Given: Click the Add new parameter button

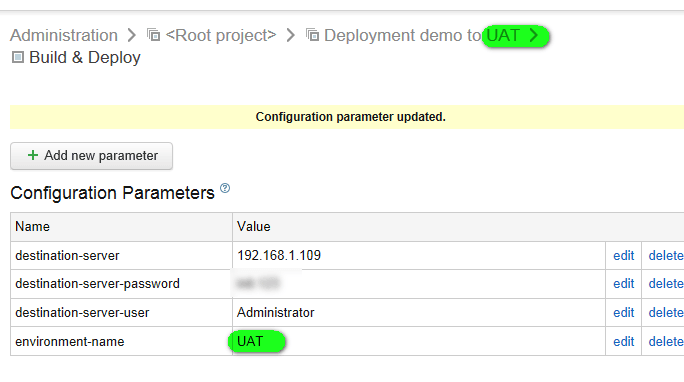Looking at the screenshot, I should [x=92, y=156].
